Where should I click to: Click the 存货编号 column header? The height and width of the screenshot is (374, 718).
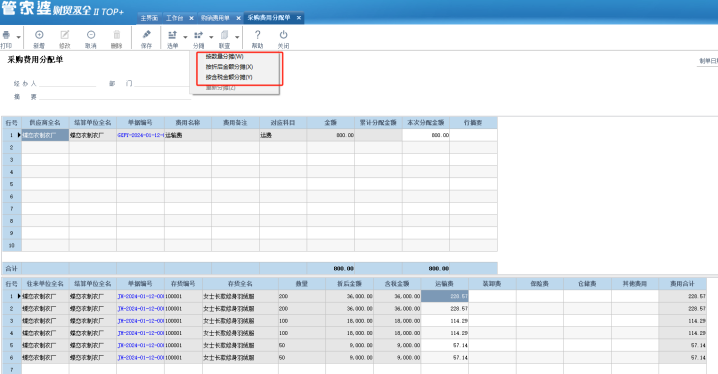(x=183, y=284)
